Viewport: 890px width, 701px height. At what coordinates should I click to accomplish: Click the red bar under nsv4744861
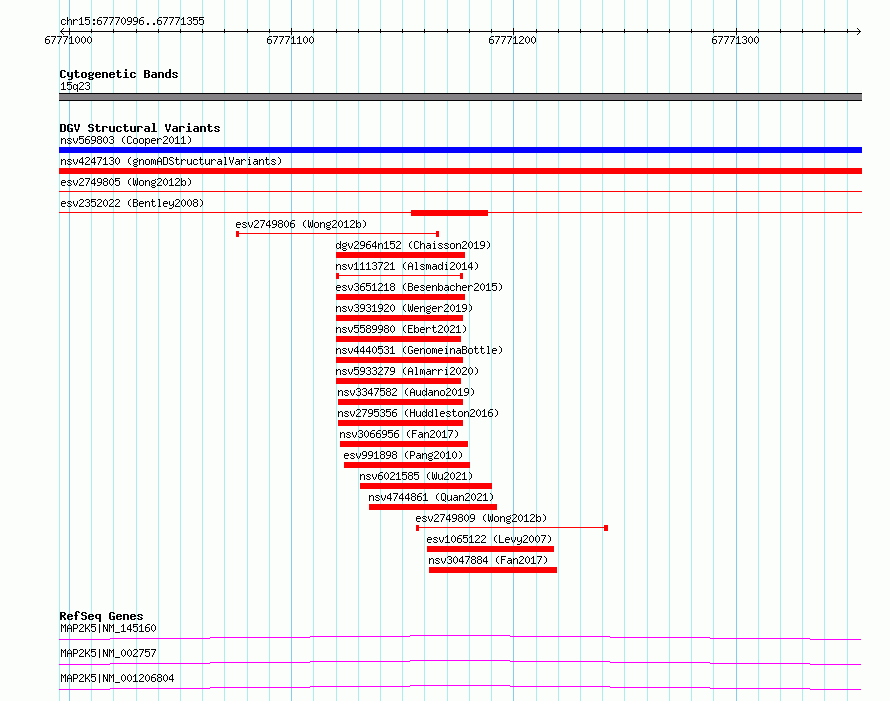(x=433, y=507)
